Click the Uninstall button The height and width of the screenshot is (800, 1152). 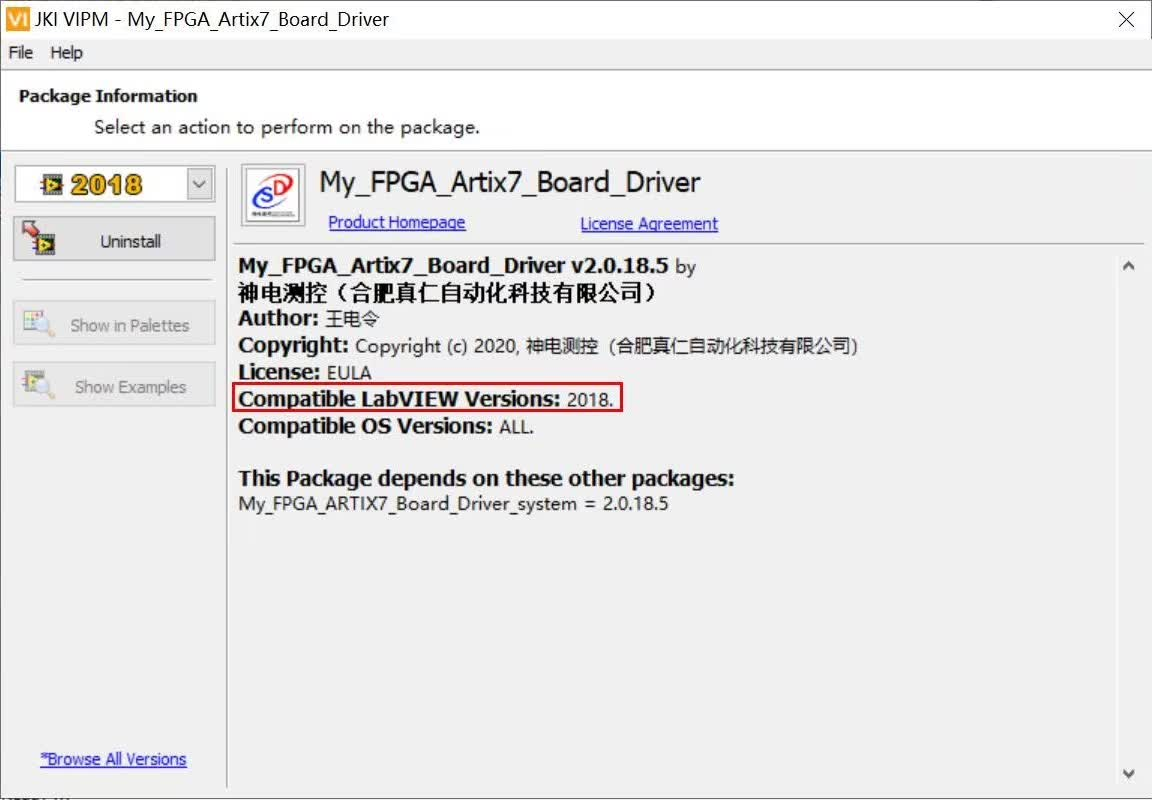(115, 239)
